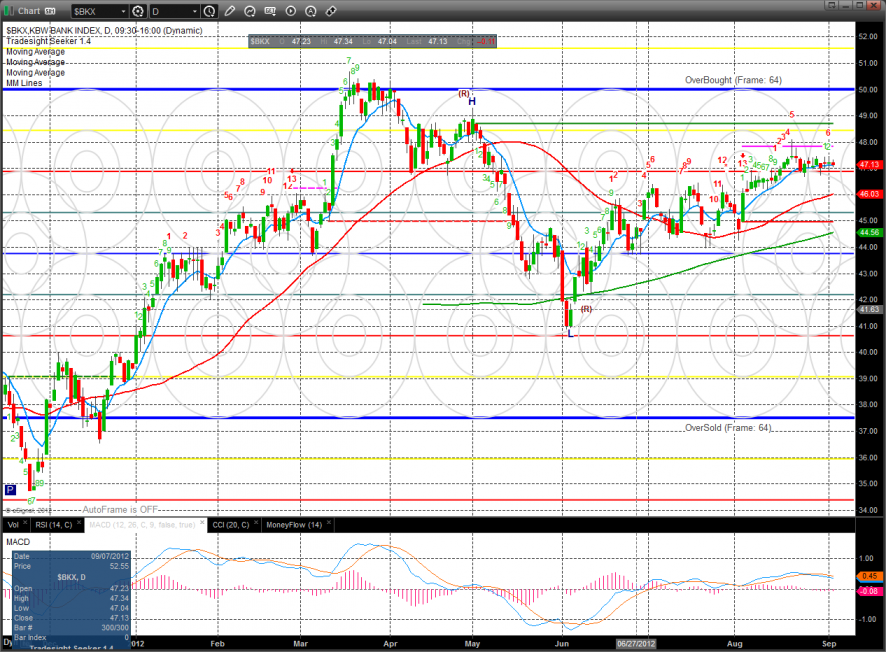Close the MACD indicator tab
Image resolution: width=886 pixels, height=652 pixels.
click(200, 524)
